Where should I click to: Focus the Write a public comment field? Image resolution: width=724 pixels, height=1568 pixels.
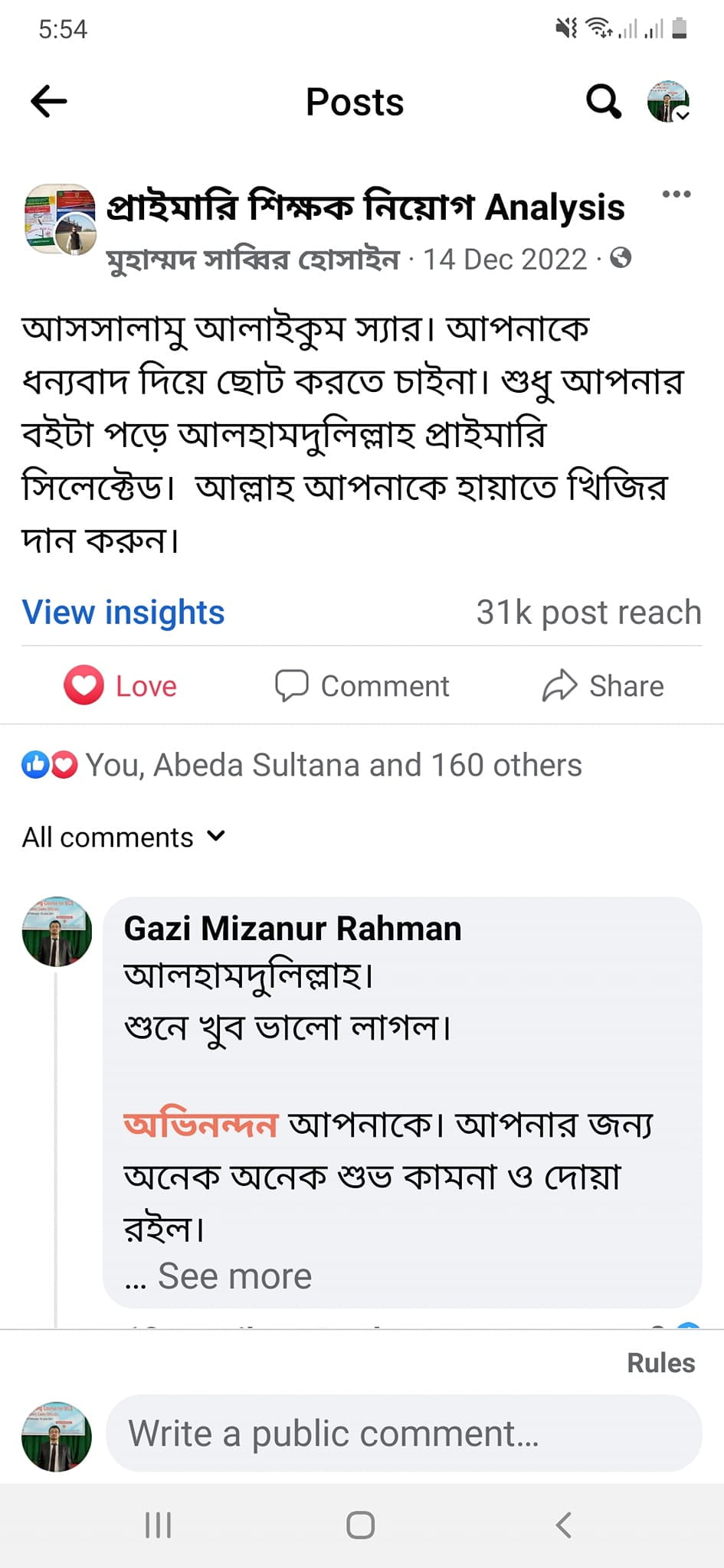click(x=403, y=1433)
